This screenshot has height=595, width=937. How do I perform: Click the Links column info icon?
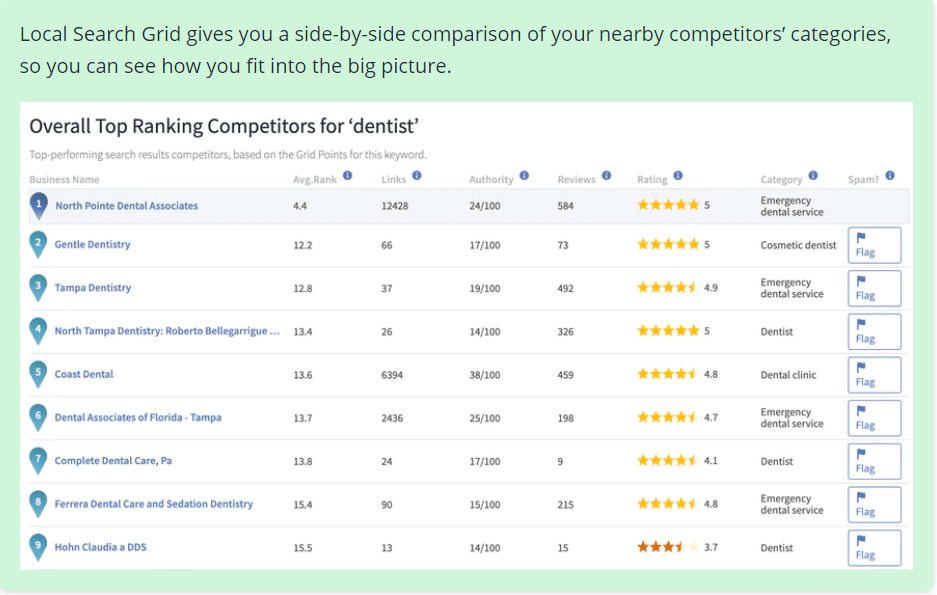[417, 176]
